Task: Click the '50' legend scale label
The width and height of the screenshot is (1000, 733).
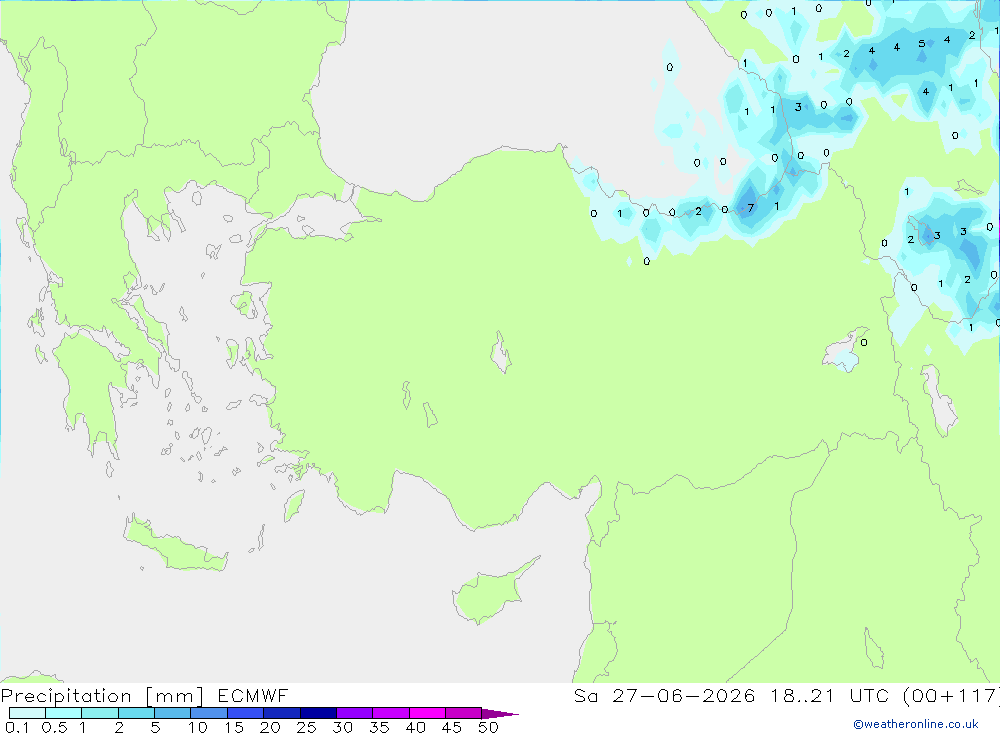Action: [x=488, y=727]
